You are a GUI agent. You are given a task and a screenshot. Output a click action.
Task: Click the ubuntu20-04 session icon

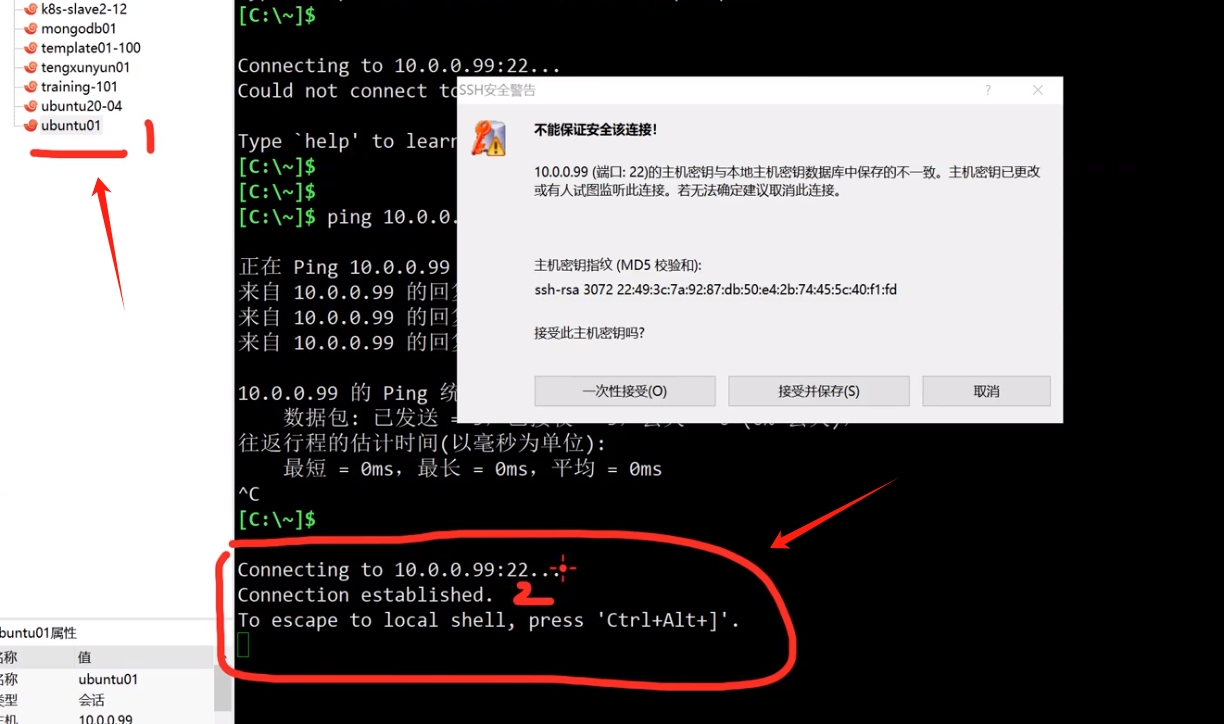pyautogui.click(x=31, y=106)
